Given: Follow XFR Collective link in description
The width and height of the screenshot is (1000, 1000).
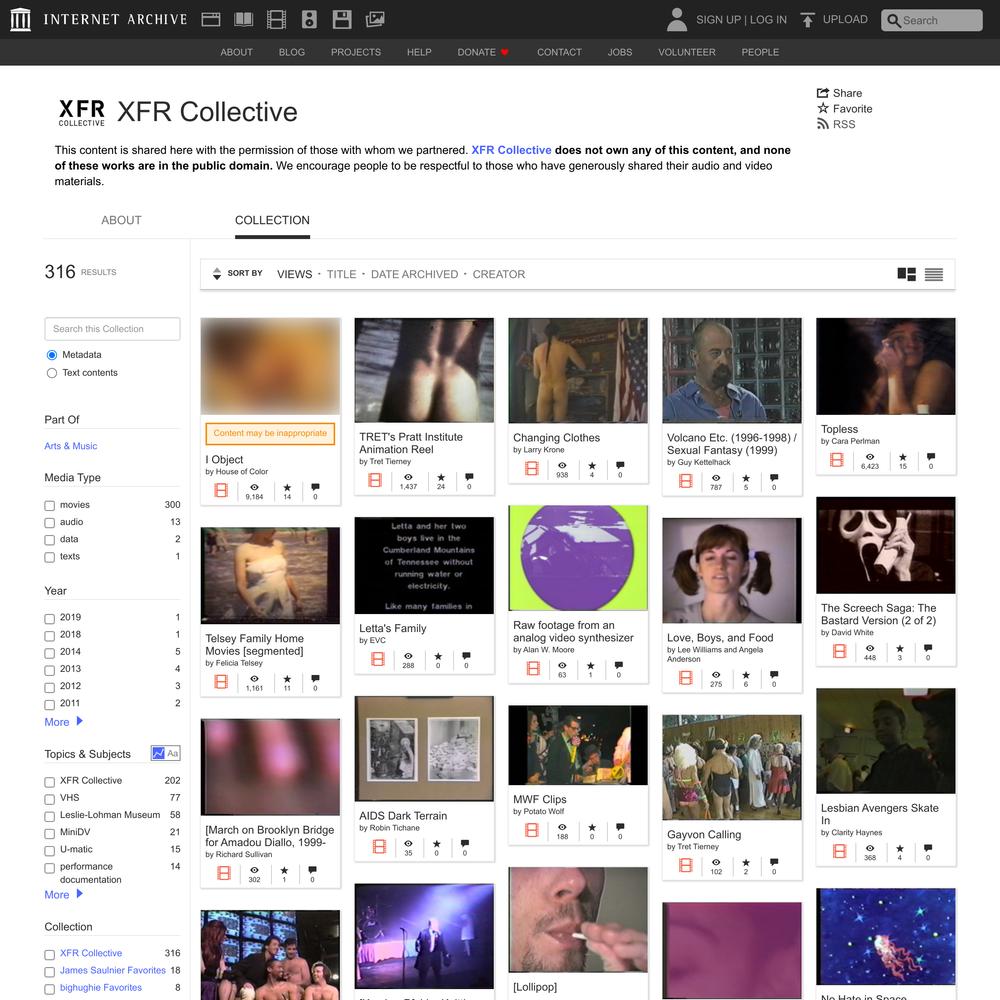Looking at the screenshot, I should [511, 150].
